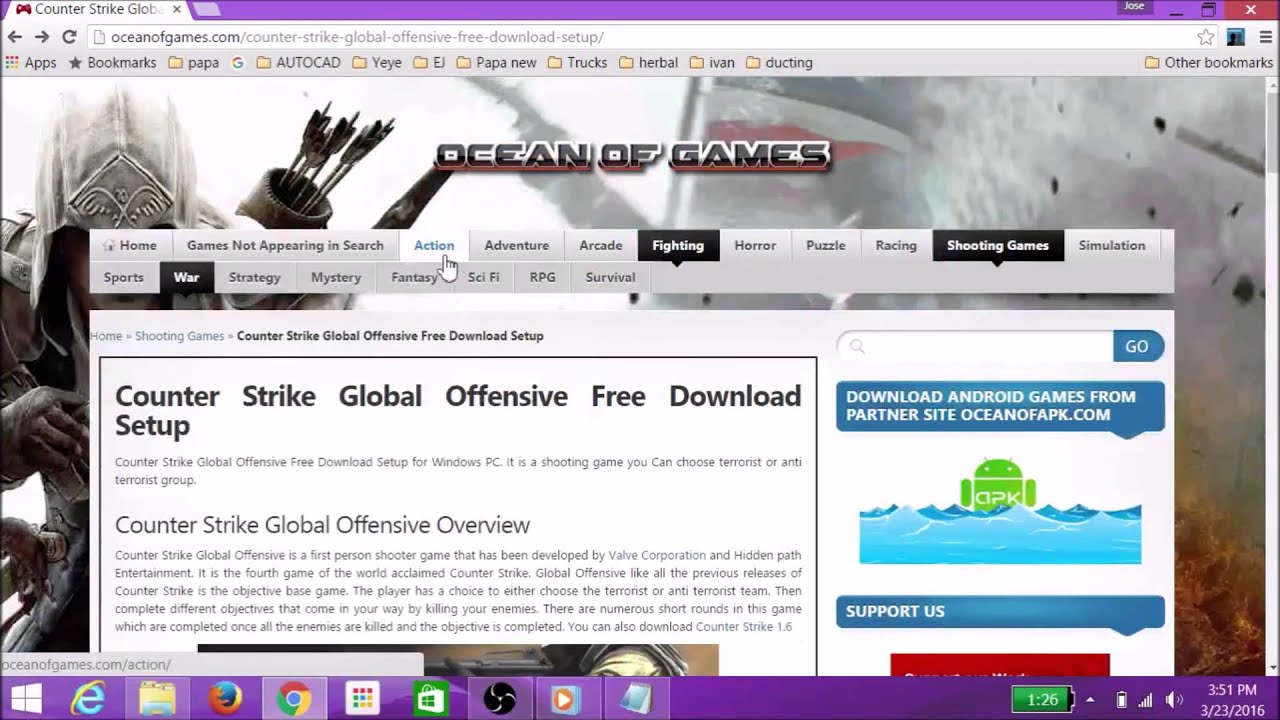1280x720 pixels.
Task: Click the volume speaker icon in the tray
Action: [1175, 699]
